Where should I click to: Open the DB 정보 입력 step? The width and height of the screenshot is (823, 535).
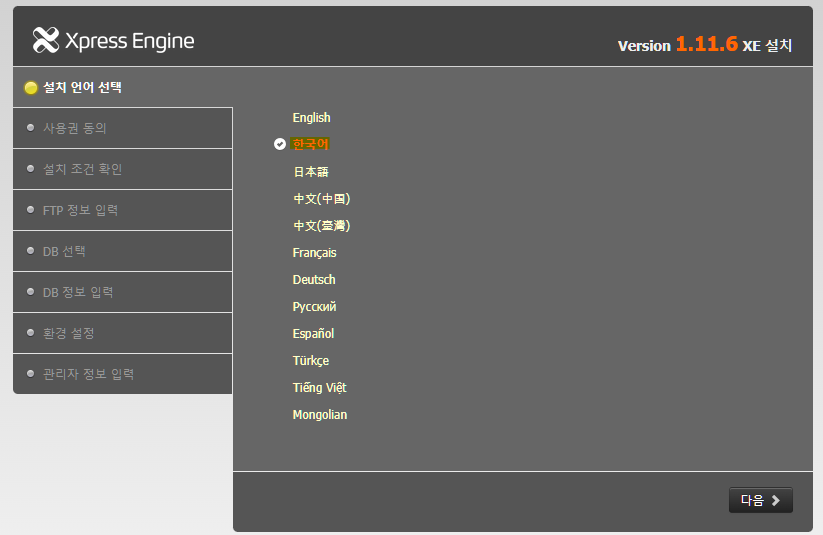coord(122,292)
